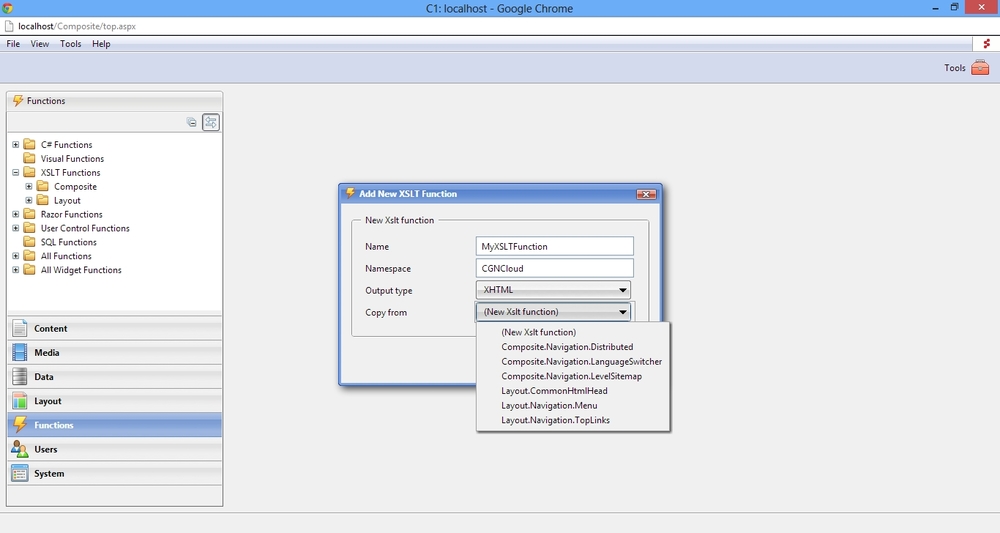Open the View menu

point(40,44)
